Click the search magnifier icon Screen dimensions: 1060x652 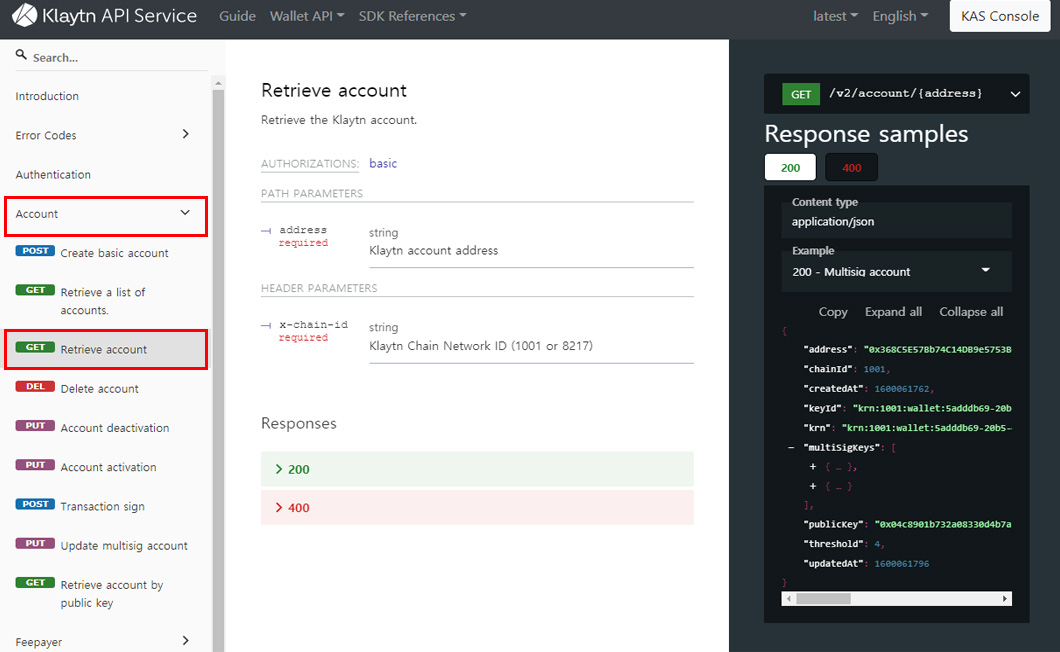[x=21, y=55]
